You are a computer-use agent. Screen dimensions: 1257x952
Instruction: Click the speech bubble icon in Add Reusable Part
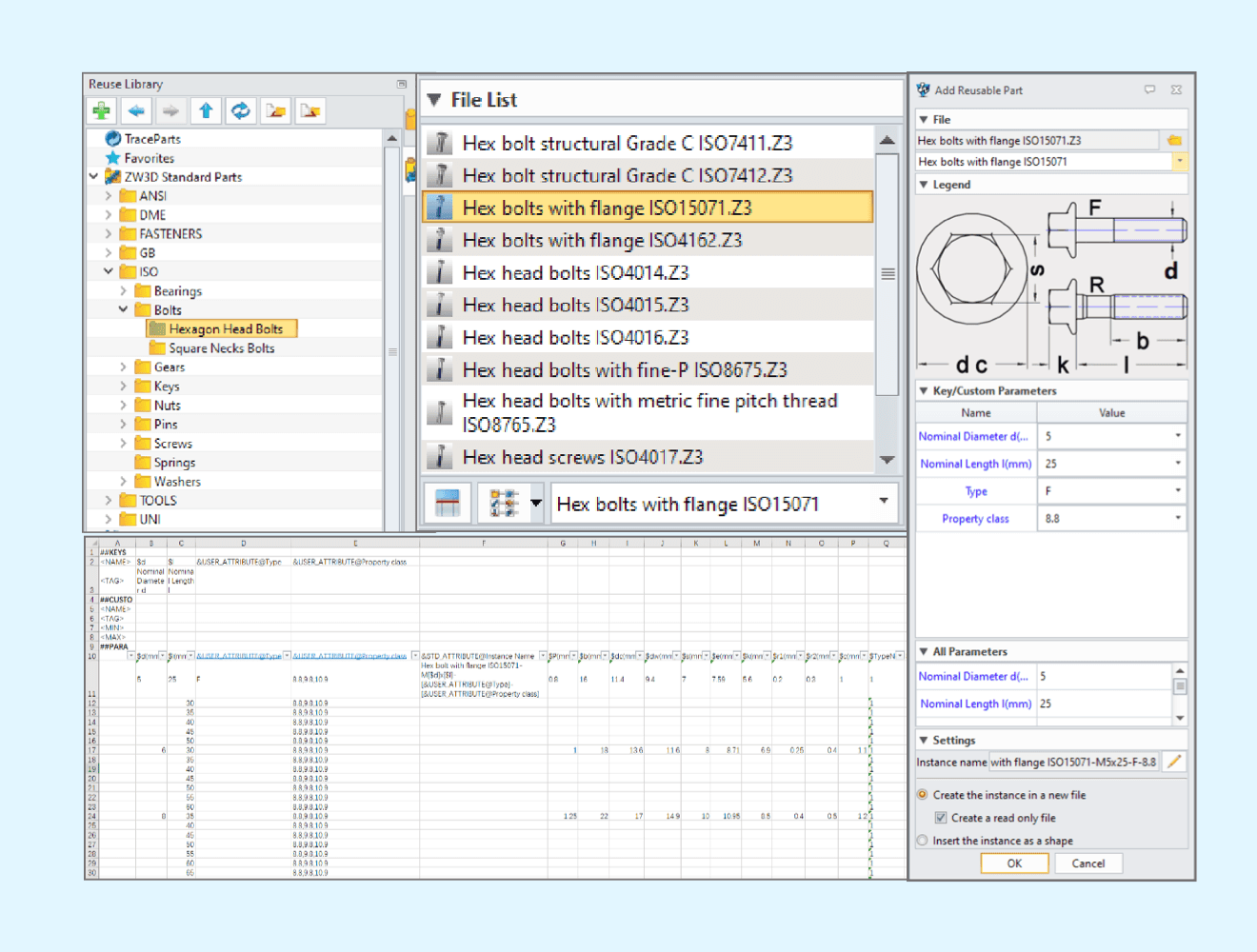pos(1149,90)
